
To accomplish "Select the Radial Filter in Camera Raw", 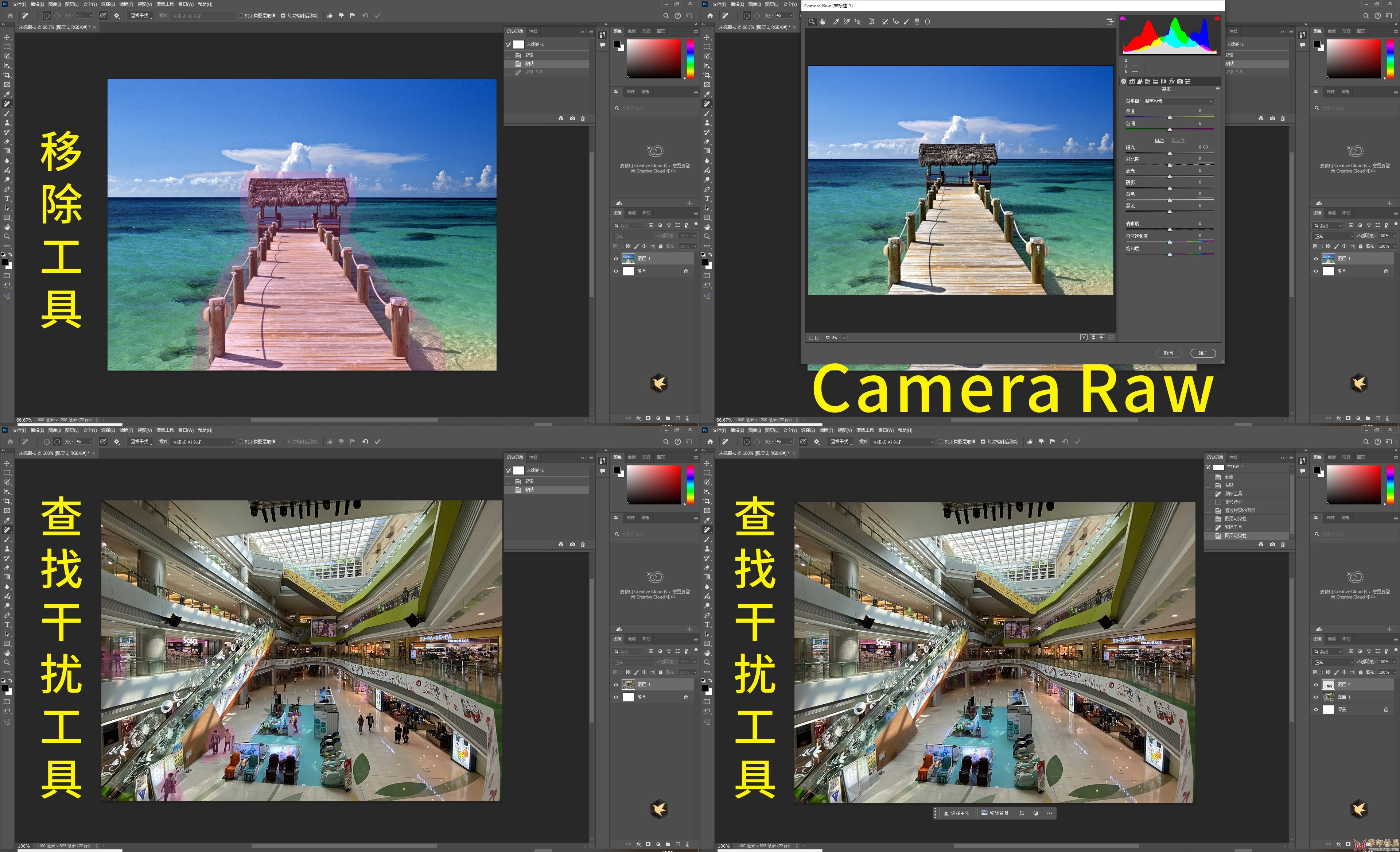I will pos(927,22).
